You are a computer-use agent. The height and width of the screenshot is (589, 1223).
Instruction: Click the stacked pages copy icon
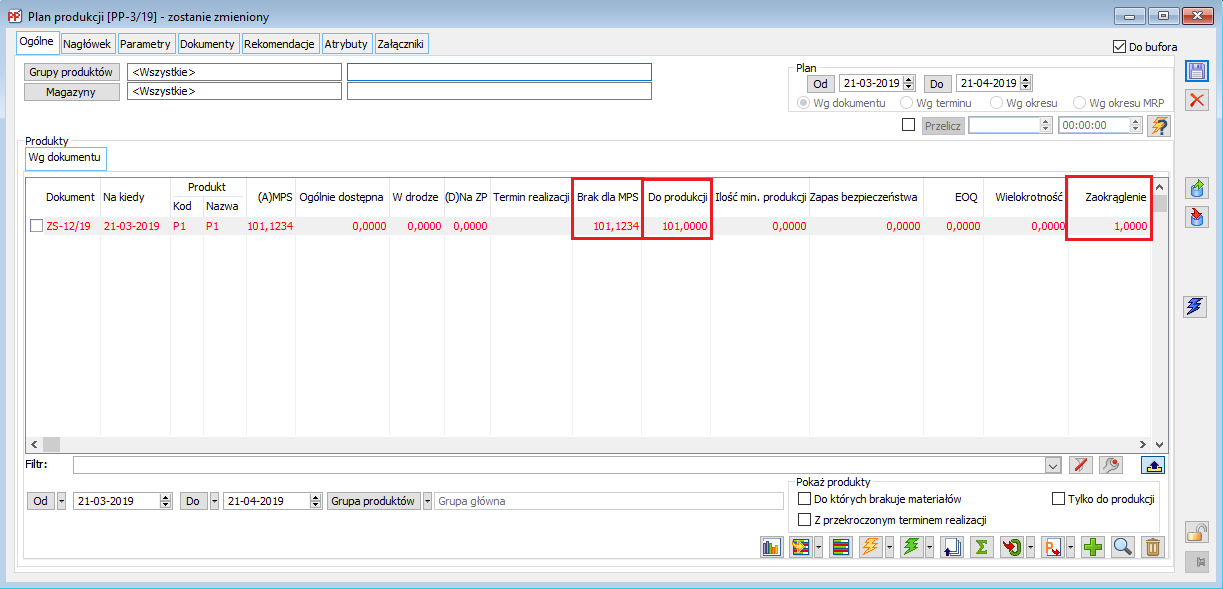pos(952,547)
